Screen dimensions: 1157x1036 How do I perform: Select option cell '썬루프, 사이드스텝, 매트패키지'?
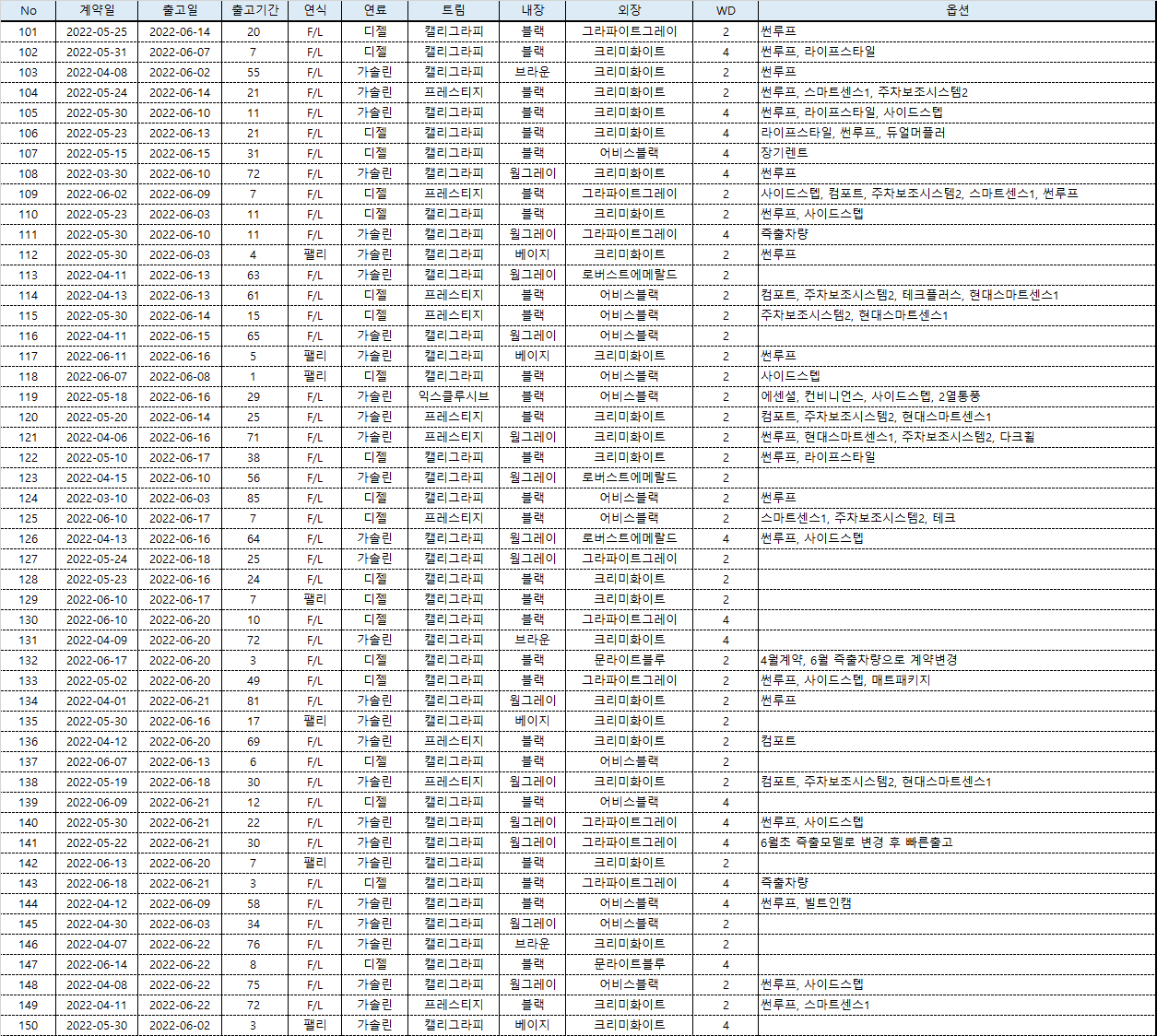coord(957,680)
